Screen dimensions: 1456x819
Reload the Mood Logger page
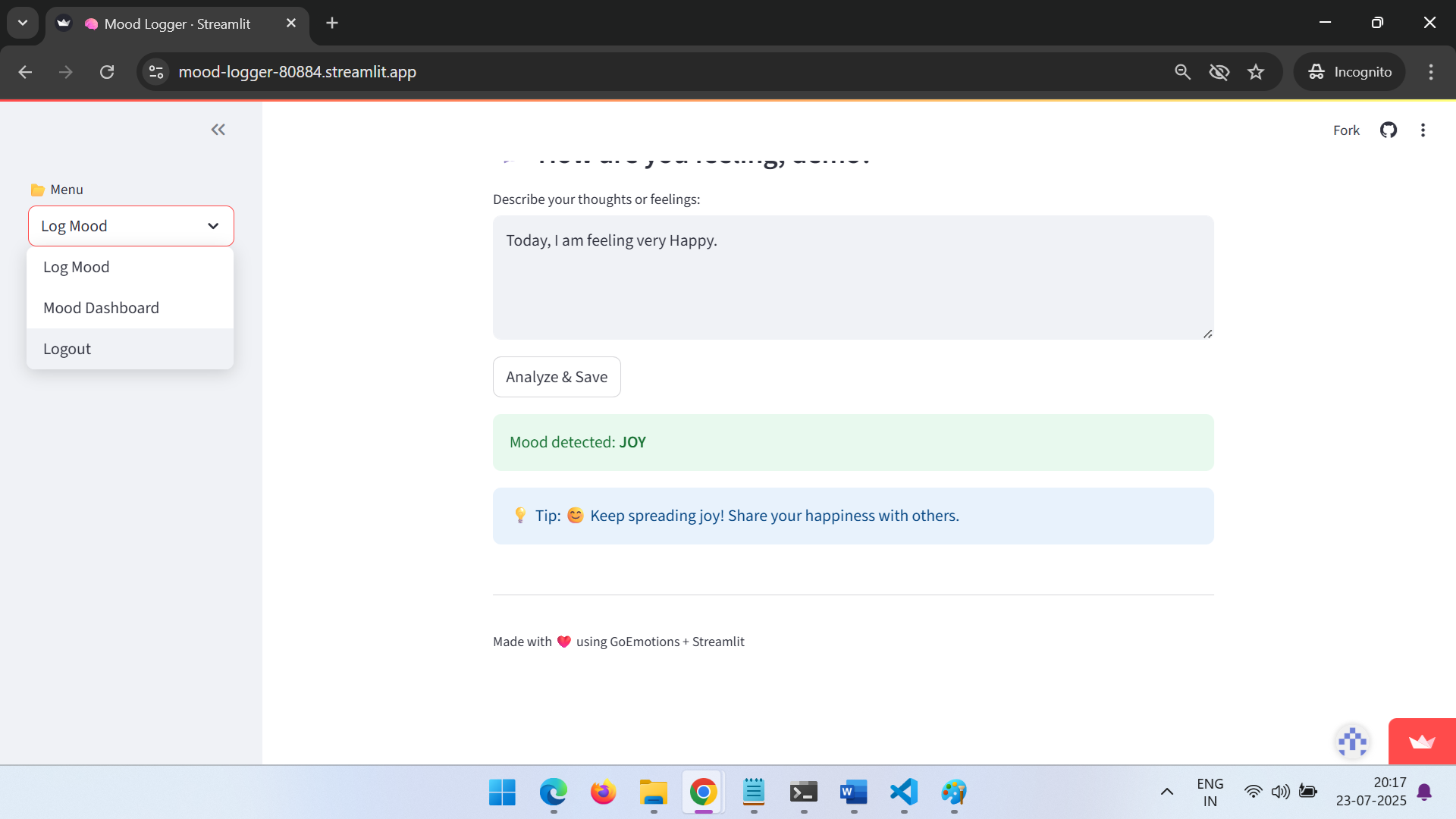pyautogui.click(x=107, y=72)
